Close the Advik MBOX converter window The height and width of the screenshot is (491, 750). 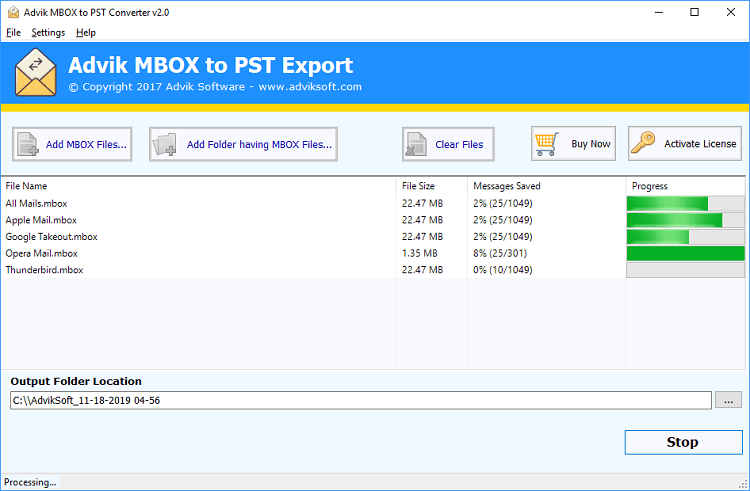click(x=731, y=12)
